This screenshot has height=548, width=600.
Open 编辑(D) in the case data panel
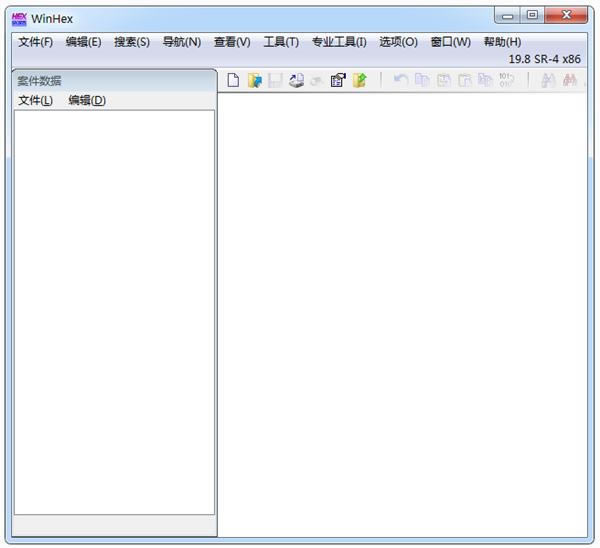tap(87, 100)
